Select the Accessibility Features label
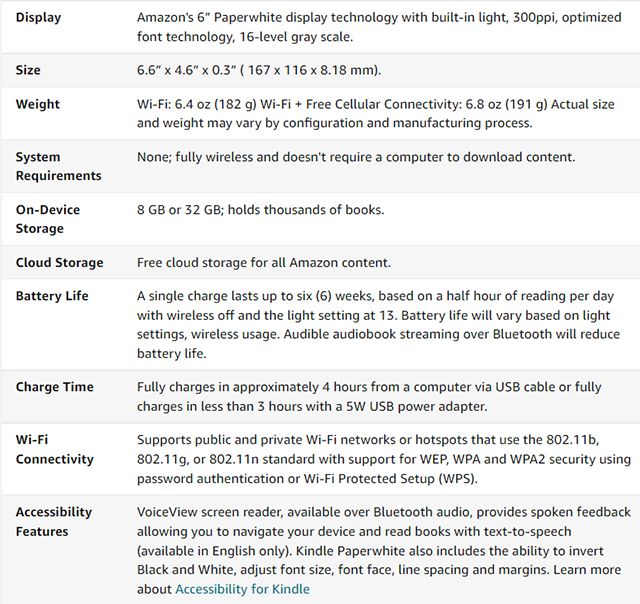This screenshot has height=604, width=640. click(x=53, y=522)
